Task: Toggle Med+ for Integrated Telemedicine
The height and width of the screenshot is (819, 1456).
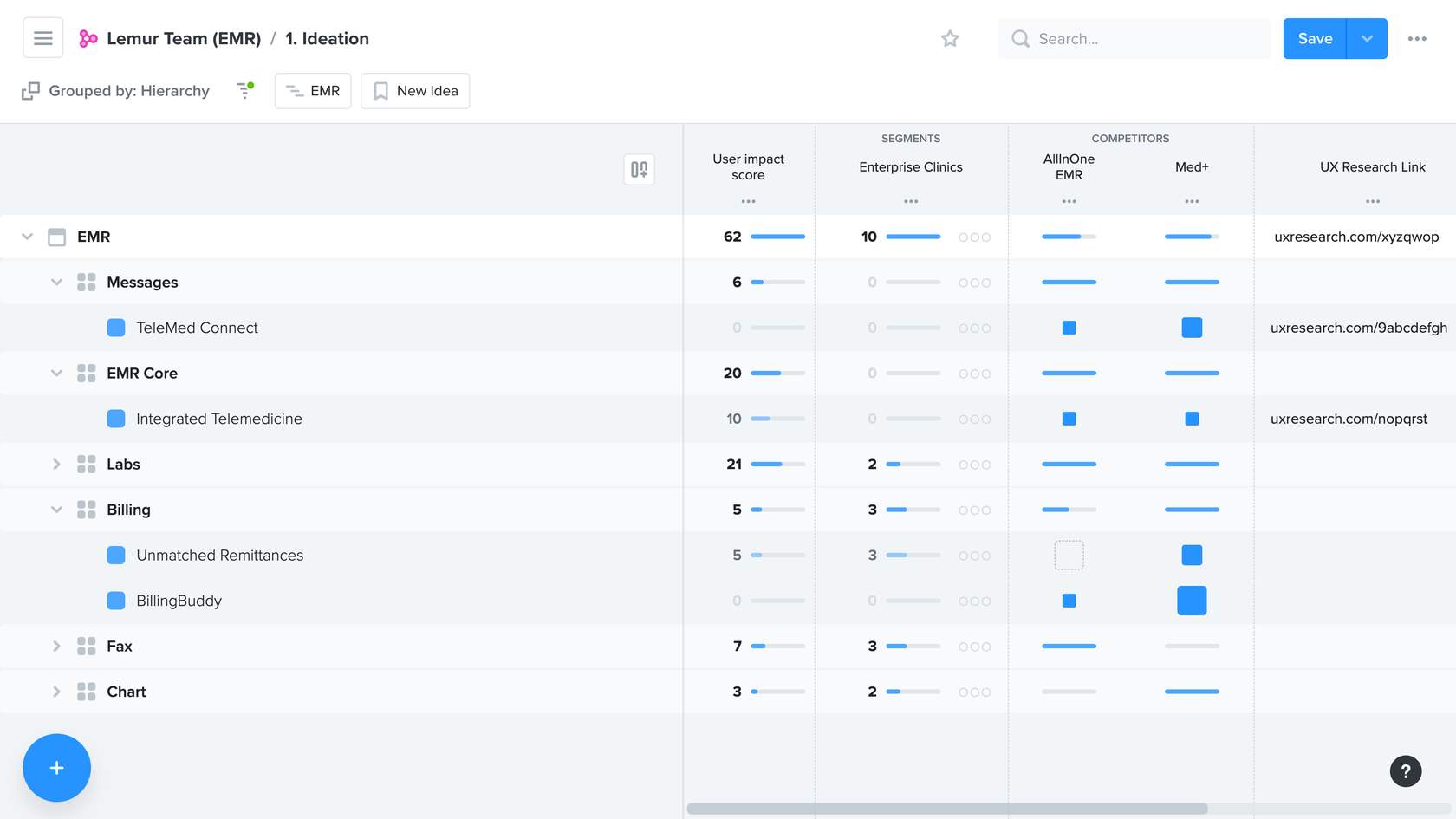Action: 1192,419
